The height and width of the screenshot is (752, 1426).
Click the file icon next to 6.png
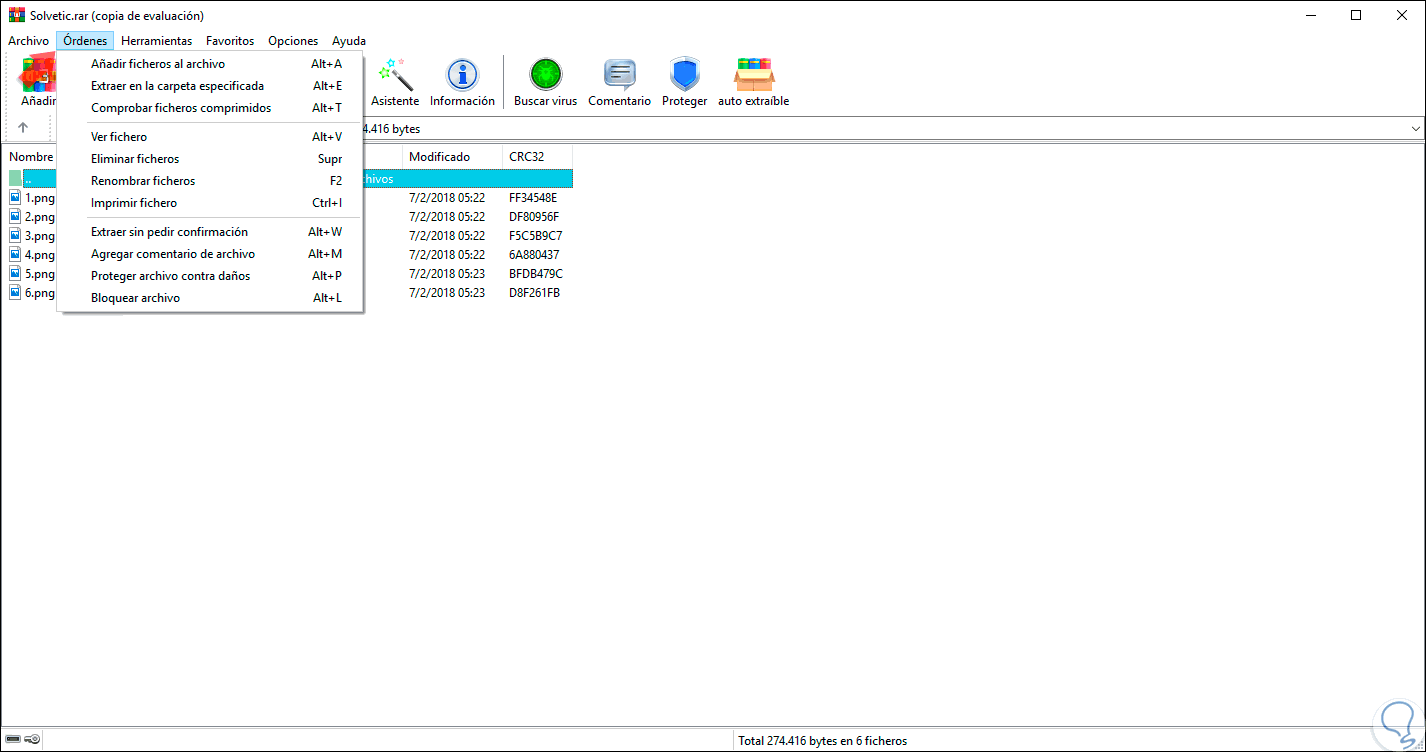coord(15,292)
